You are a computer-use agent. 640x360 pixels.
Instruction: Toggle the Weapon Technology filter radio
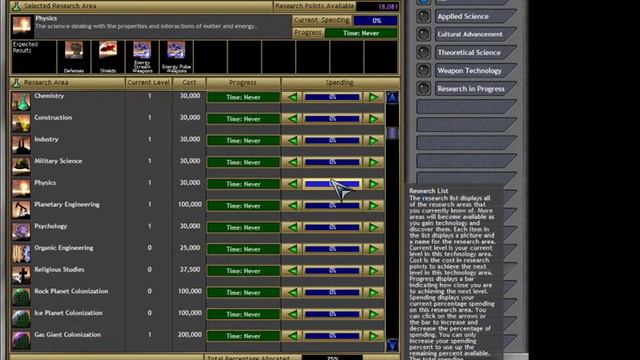click(424, 70)
